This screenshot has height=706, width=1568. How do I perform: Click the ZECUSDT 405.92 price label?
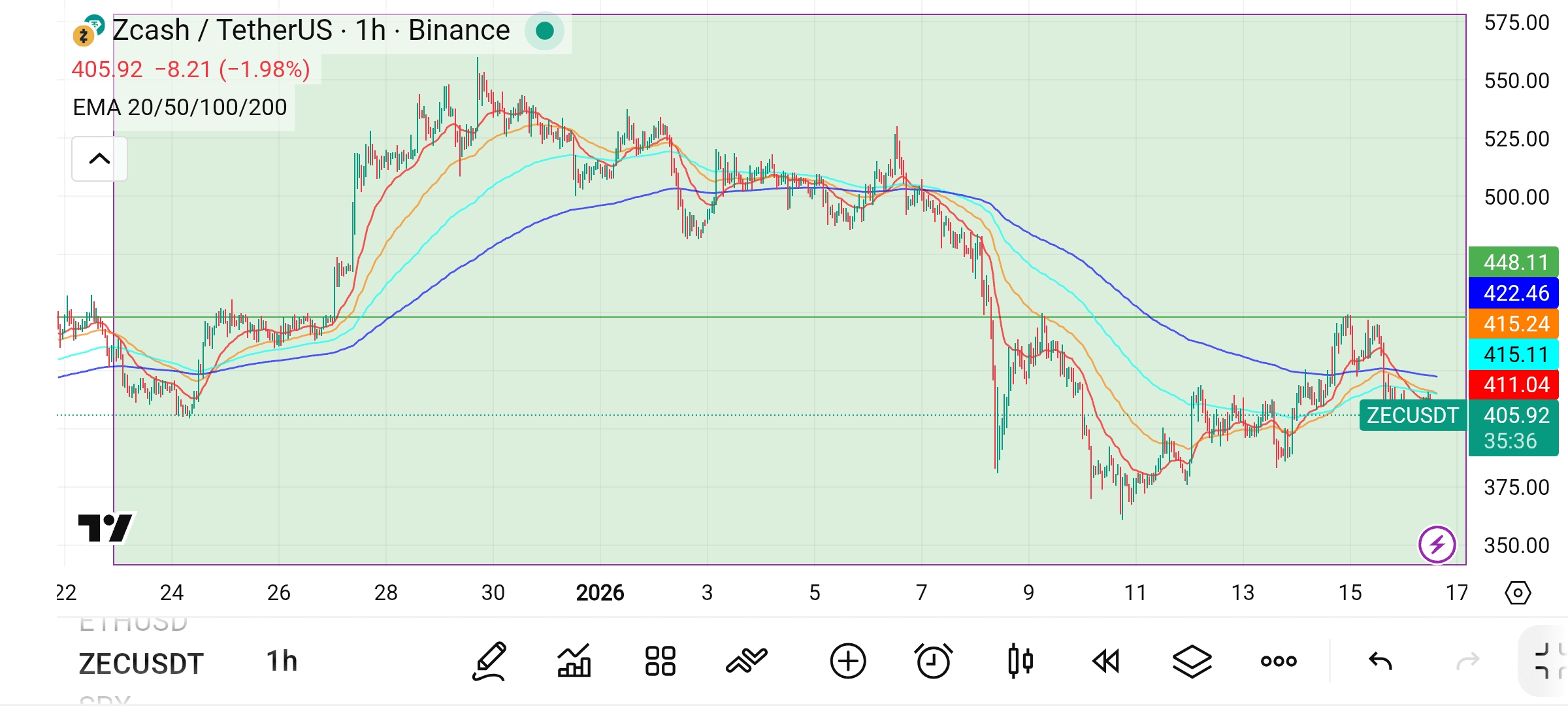(1458, 416)
